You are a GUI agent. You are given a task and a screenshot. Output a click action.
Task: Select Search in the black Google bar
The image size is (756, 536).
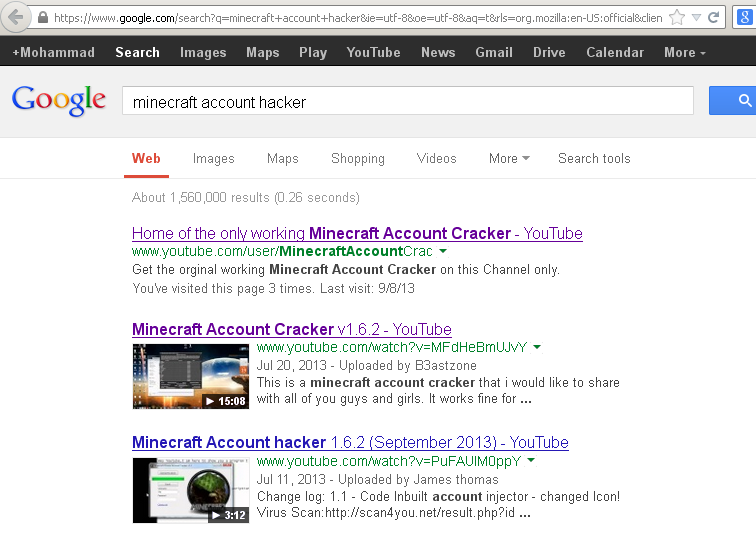pos(137,52)
